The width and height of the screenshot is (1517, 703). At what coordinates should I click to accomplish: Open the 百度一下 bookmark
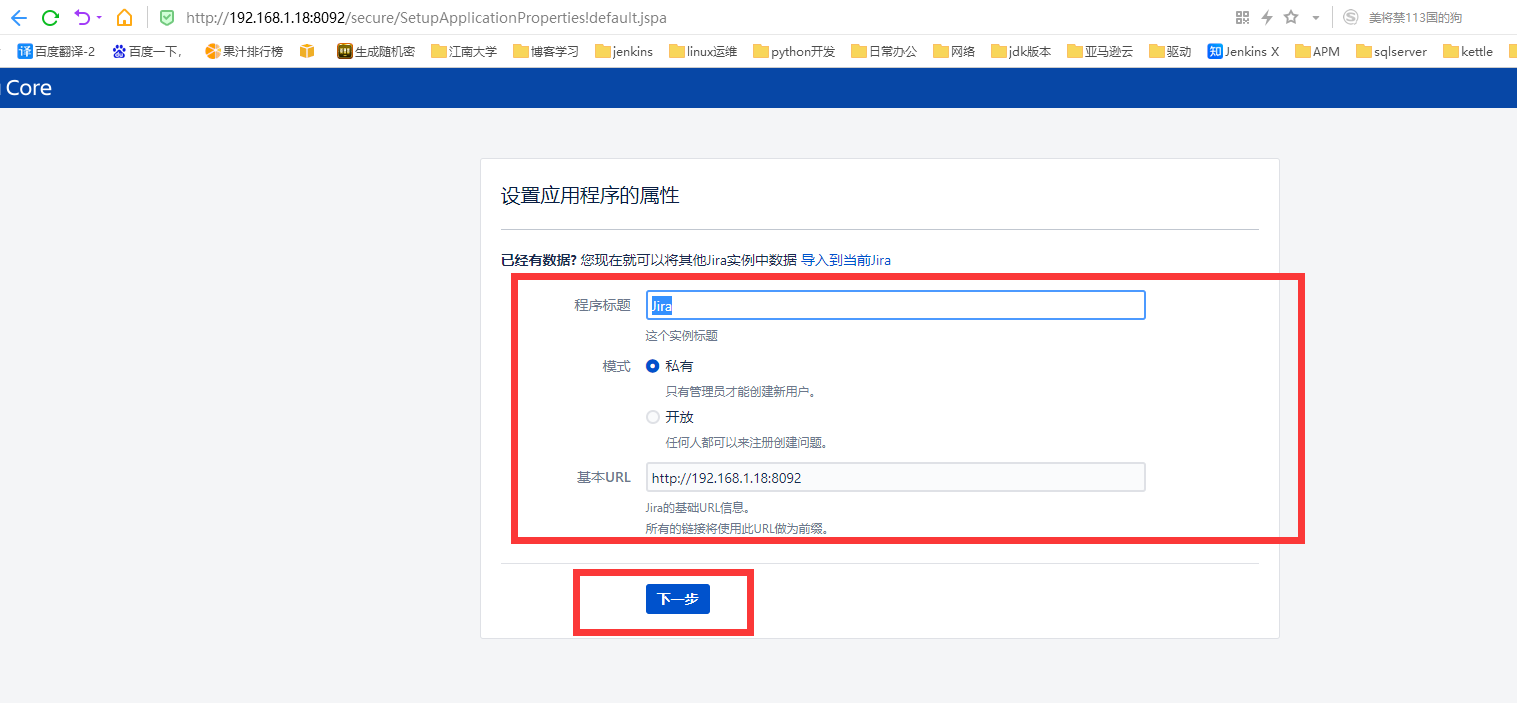[x=146, y=51]
